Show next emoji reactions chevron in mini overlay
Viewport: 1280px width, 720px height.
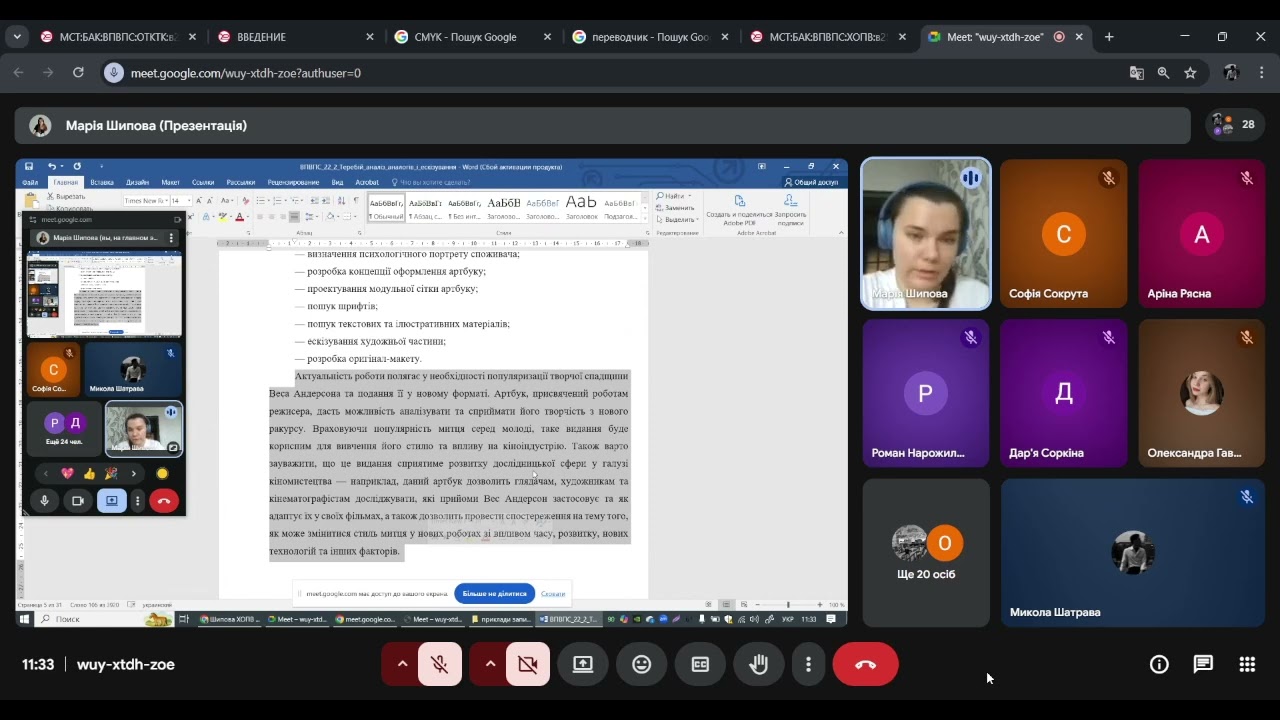coord(133,473)
